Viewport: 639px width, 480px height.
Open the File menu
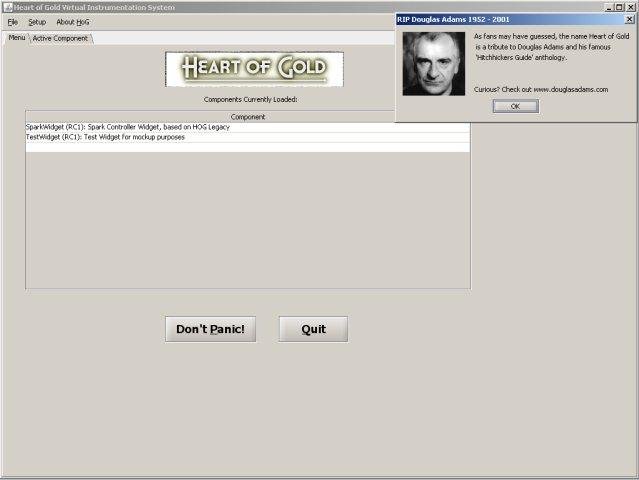pyautogui.click(x=13, y=22)
